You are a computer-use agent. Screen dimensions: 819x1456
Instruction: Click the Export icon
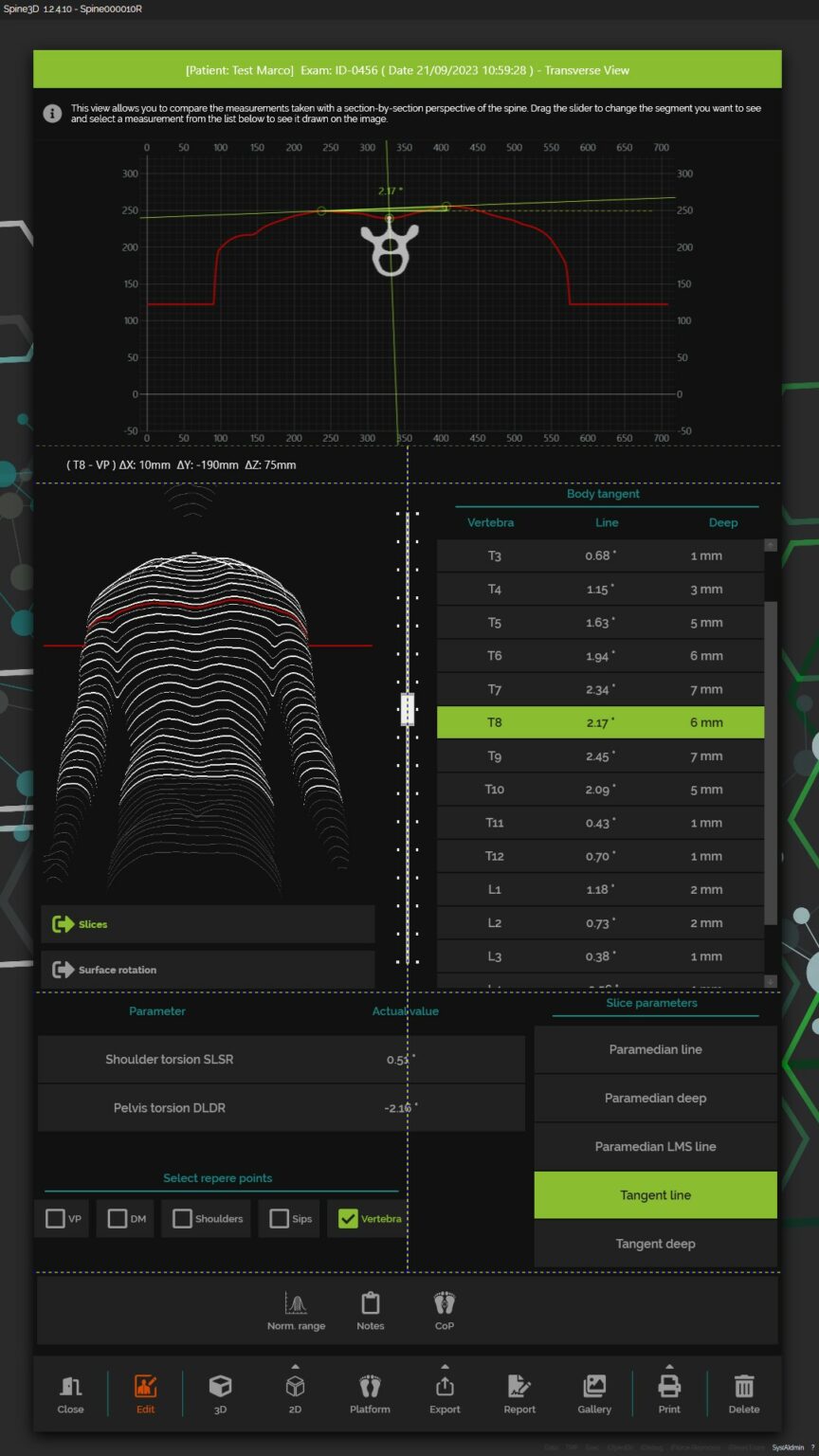click(444, 1392)
